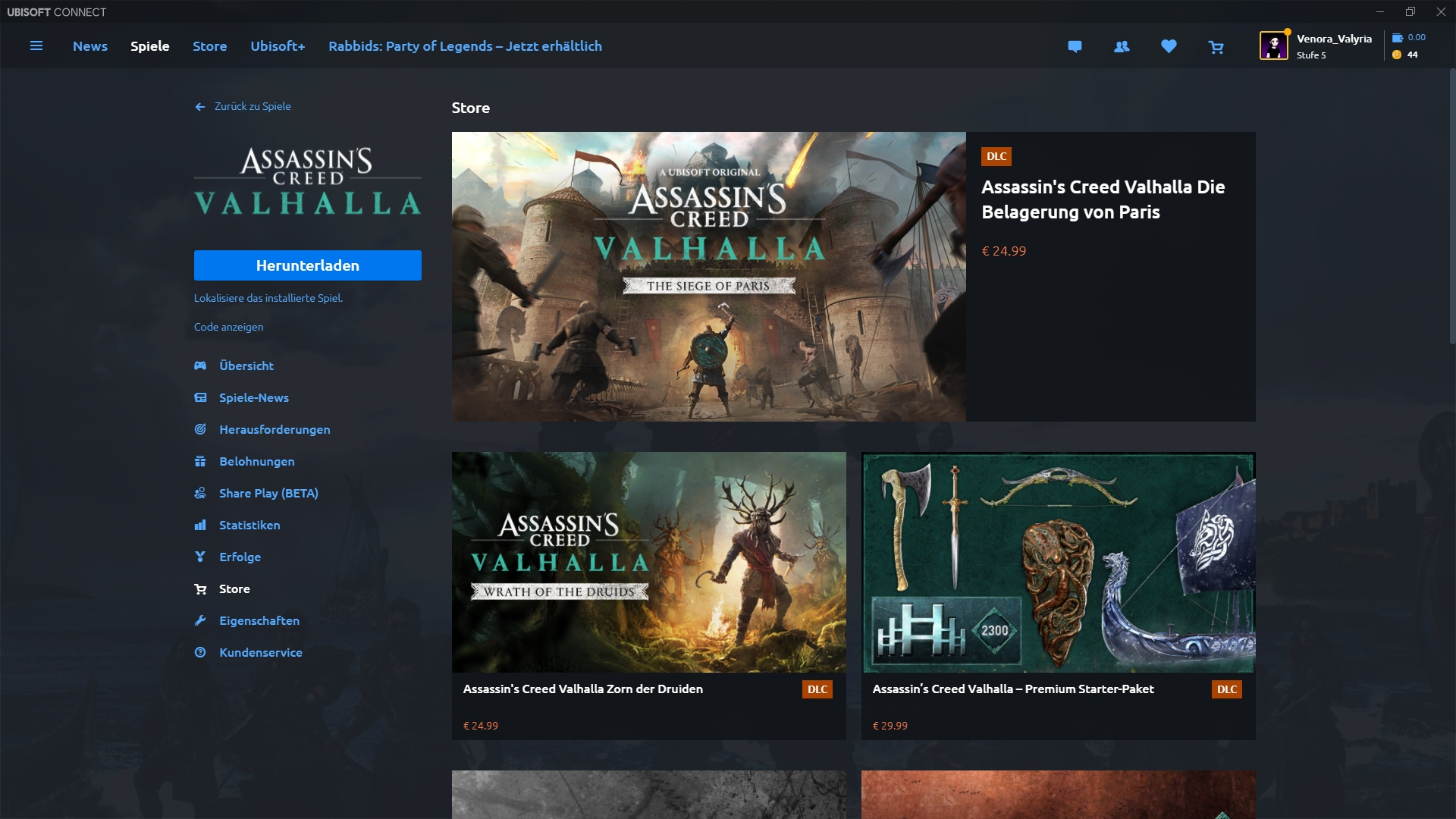Open Wrath of the Druids thumbnail
Viewport: 1456px width, 819px height.
[649, 562]
